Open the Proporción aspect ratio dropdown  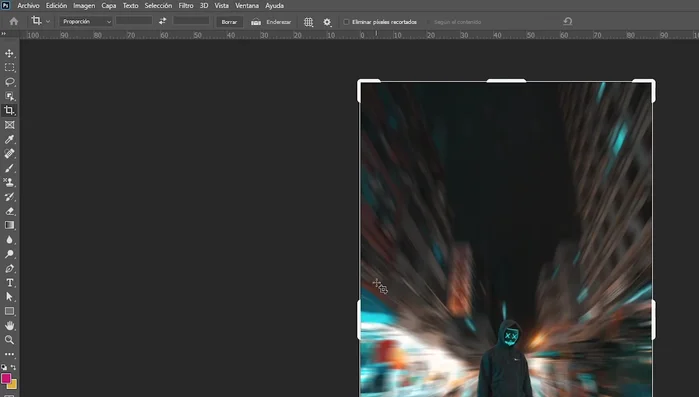click(86, 21)
